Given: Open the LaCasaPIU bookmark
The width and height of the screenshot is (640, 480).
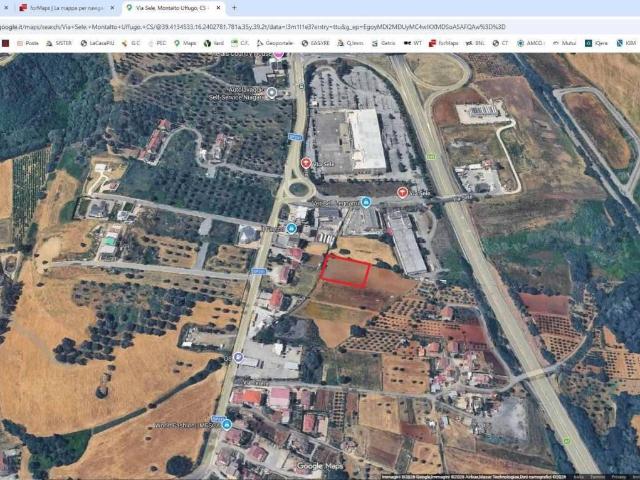Looking at the screenshot, I should tap(98, 43).
